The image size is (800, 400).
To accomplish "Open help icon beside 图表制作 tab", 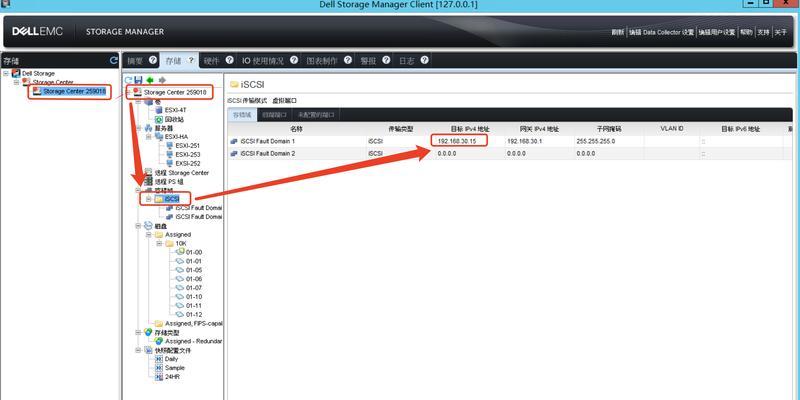I will point(348,60).
